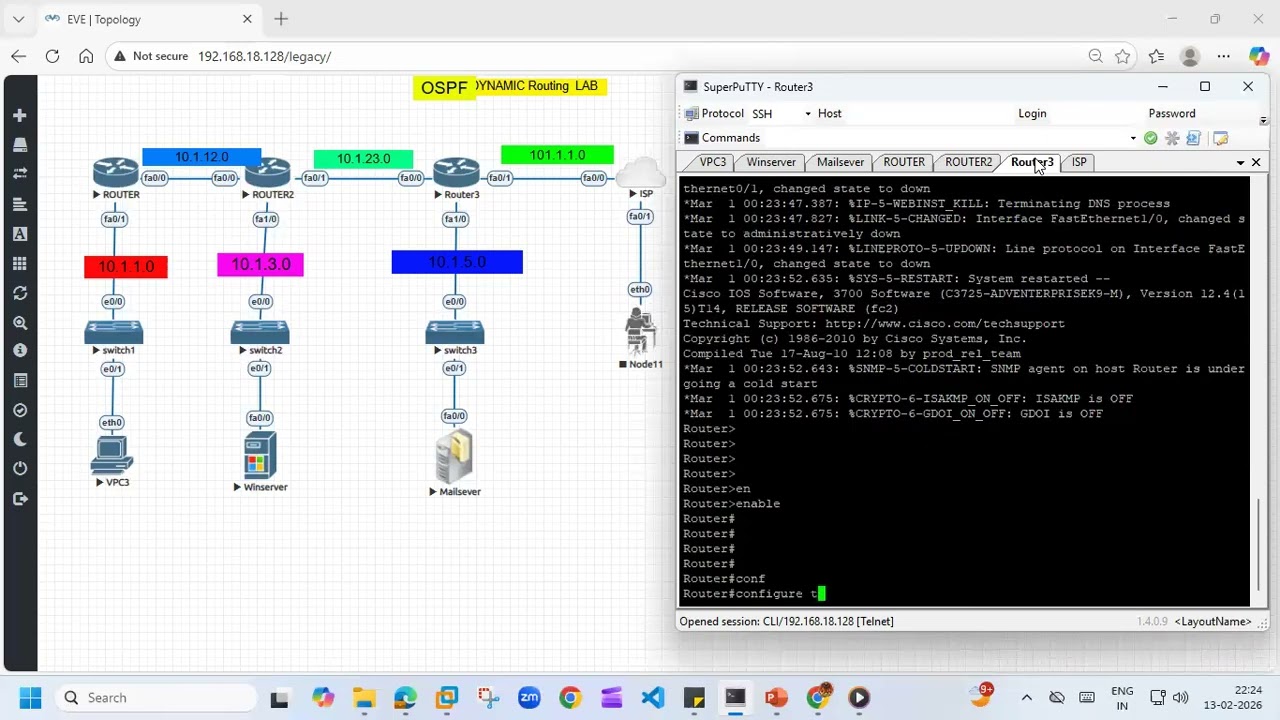This screenshot has width=1280, height=720.
Task: Select the Mailsever node icon
Action: 454,457
